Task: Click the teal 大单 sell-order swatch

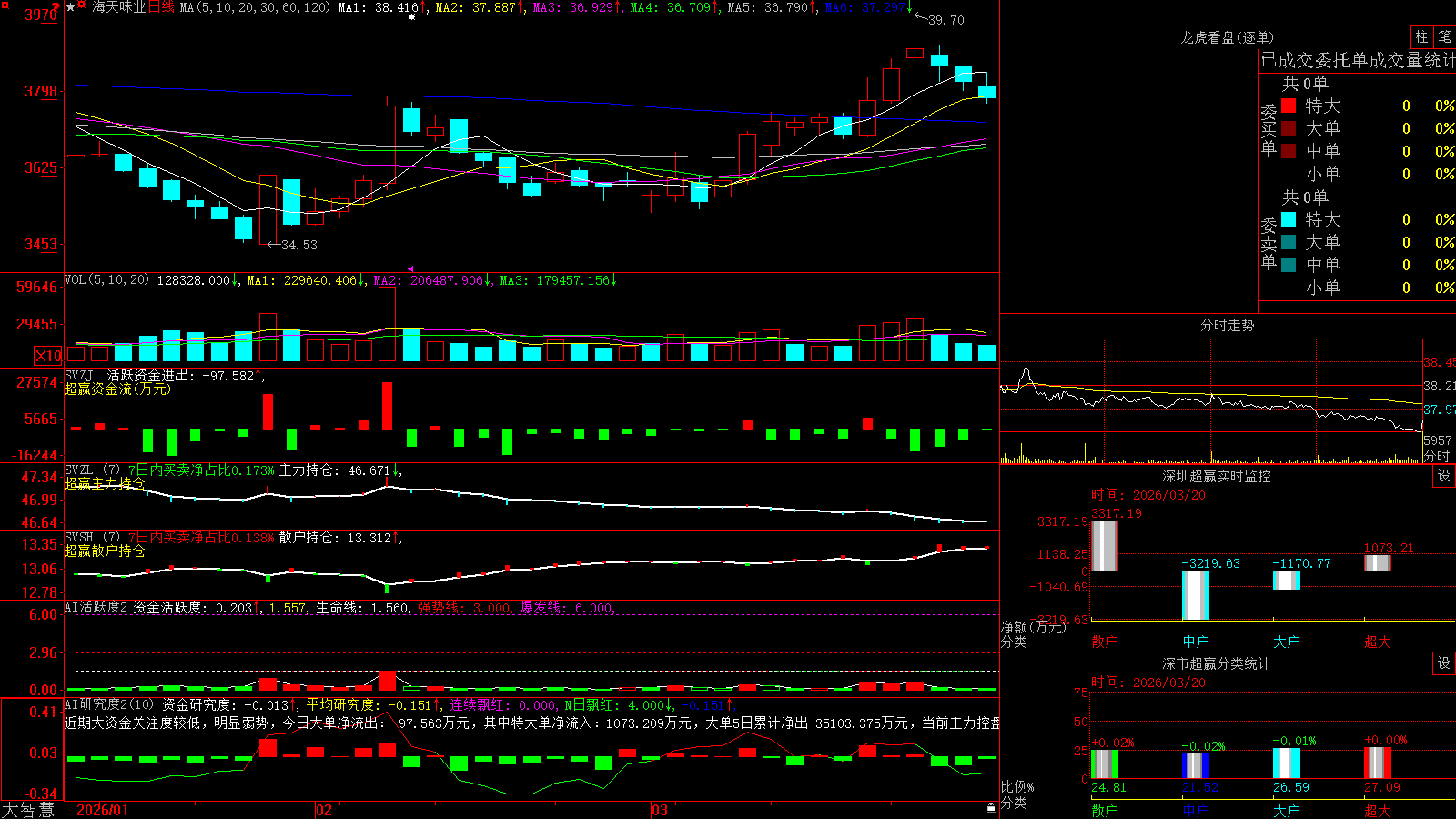Action: click(x=1289, y=242)
